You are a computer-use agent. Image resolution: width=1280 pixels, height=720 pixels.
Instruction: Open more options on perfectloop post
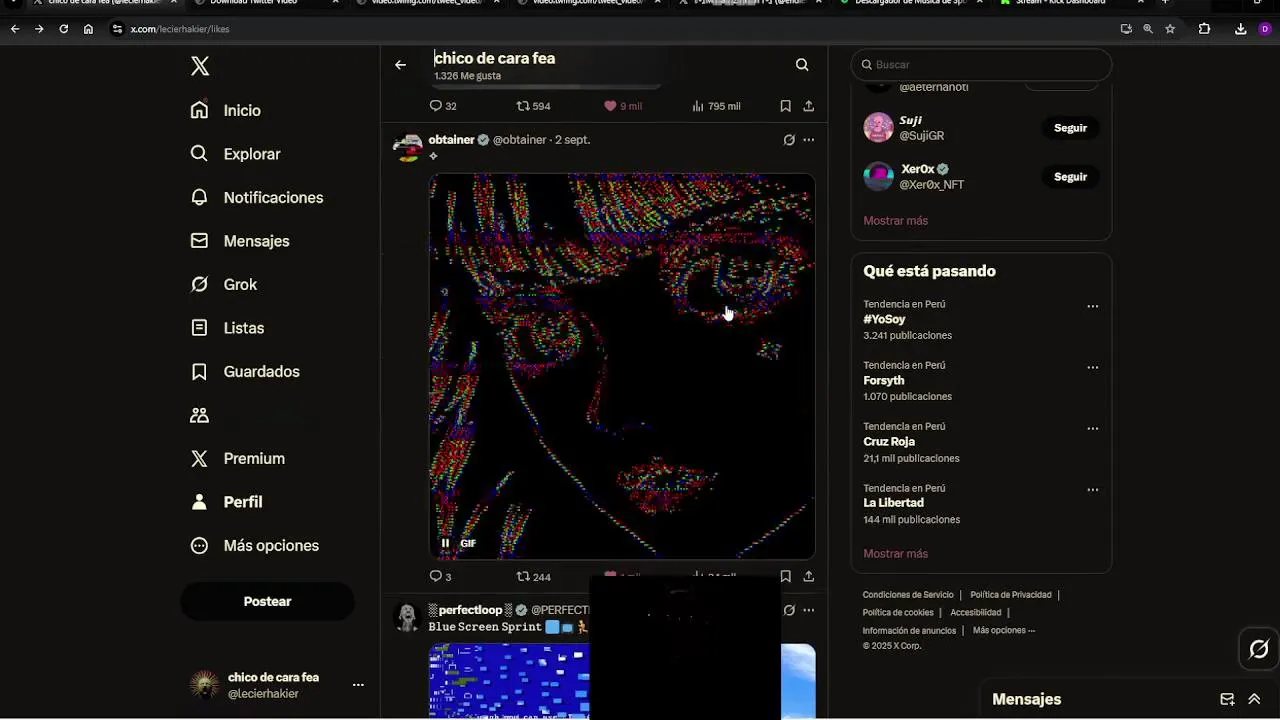(808, 610)
